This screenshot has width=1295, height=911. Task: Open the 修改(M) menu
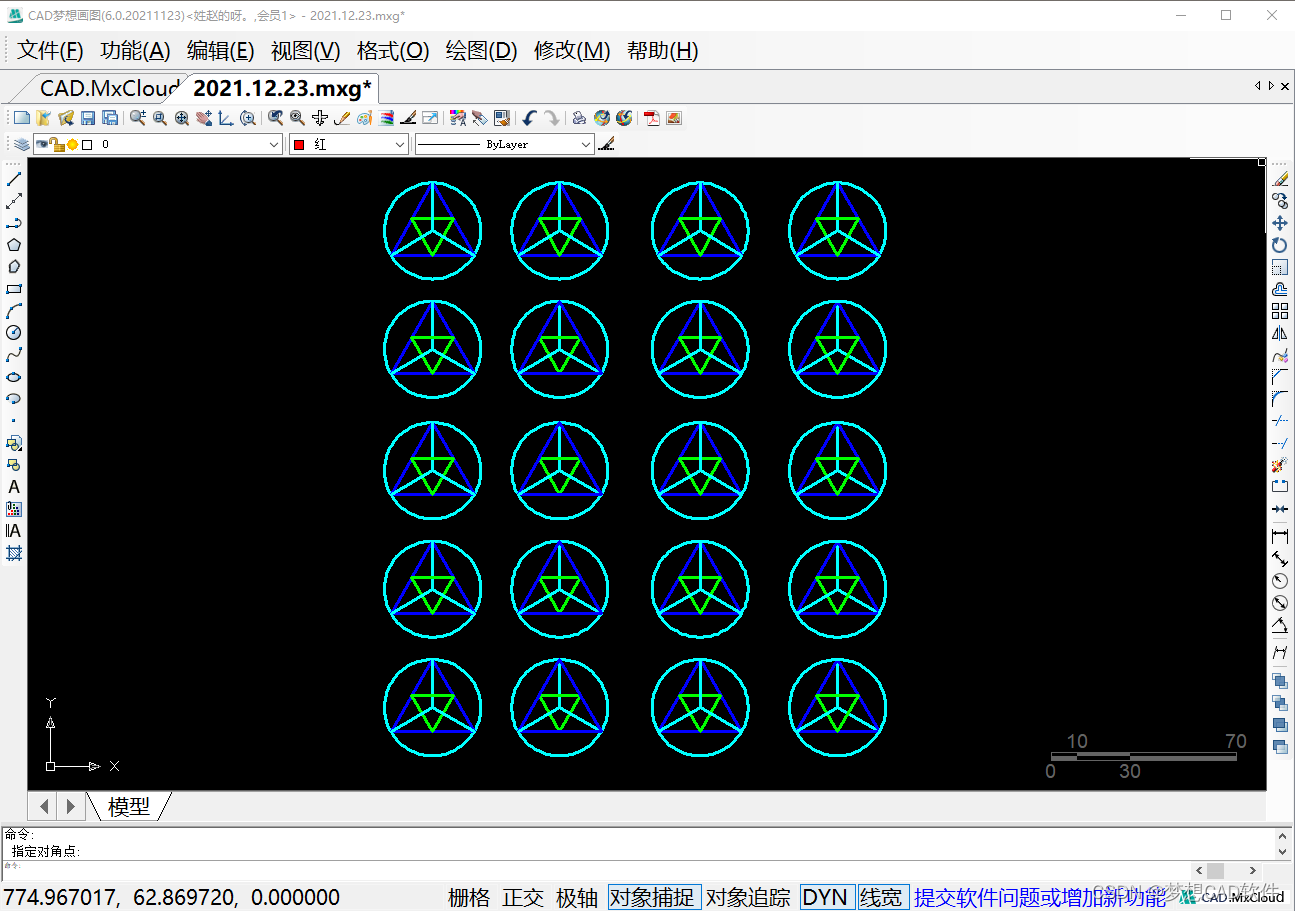tap(572, 51)
